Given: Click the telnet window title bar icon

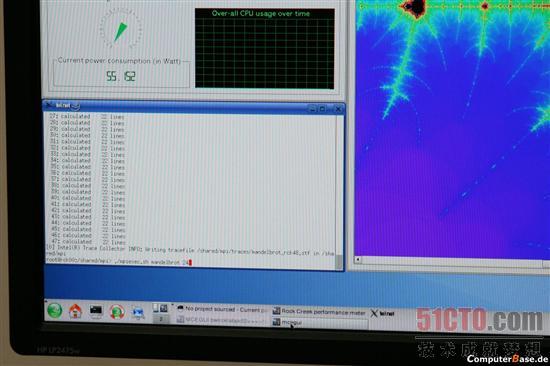Looking at the screenshot, I should (49, 105).
